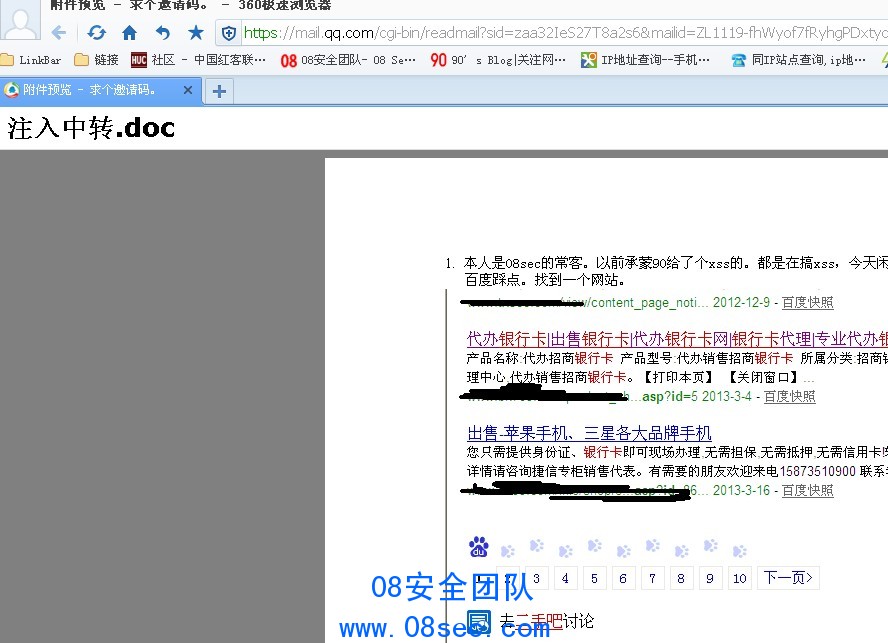Viewport: 888px width, 643px height.
Task: Go to the browser home page
Action: (x=130, y=33)
